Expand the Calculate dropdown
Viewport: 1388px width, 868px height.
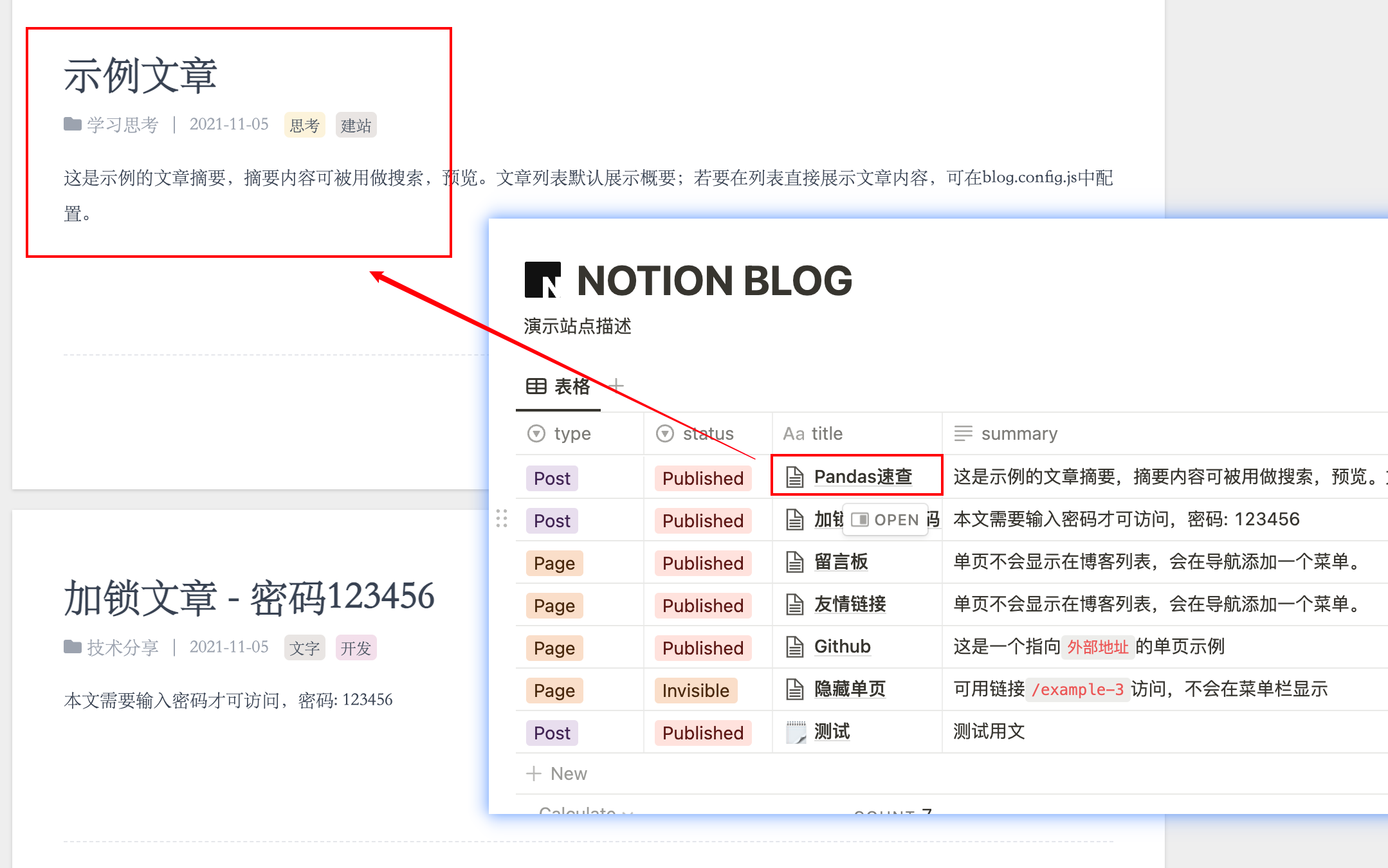[585, 811]
